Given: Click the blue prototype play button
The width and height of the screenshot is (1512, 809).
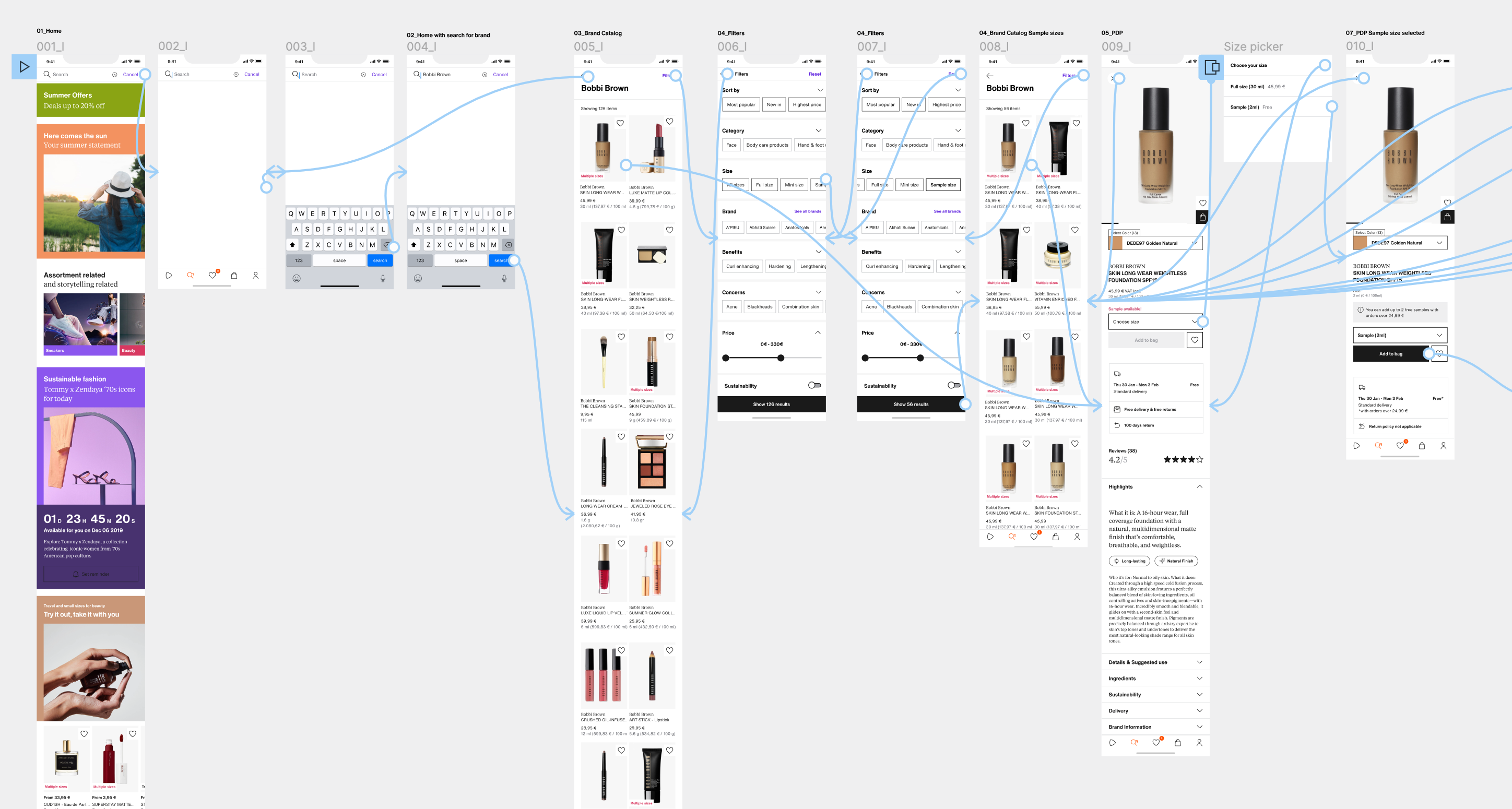Looking at the screenshot, I should coord(24,67).
